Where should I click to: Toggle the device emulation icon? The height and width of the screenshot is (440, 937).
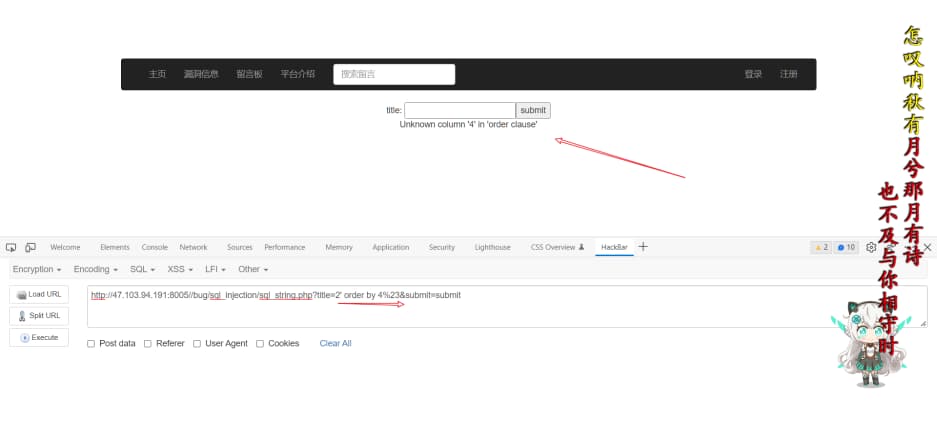pos(30,248)
